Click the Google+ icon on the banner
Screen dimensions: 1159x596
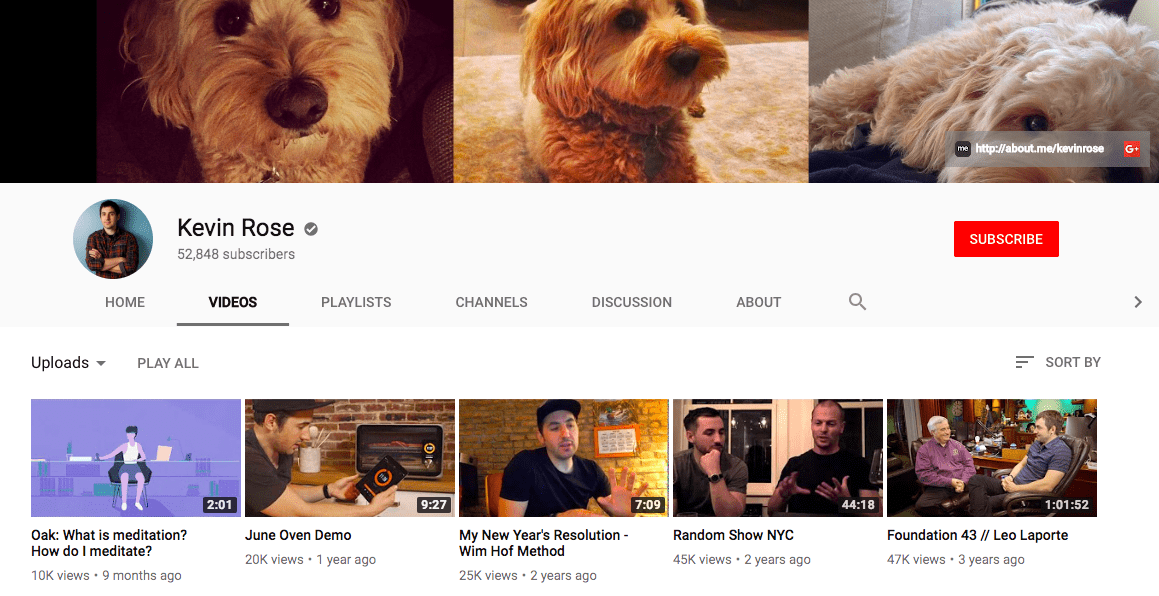click(x=1132, y=149)
